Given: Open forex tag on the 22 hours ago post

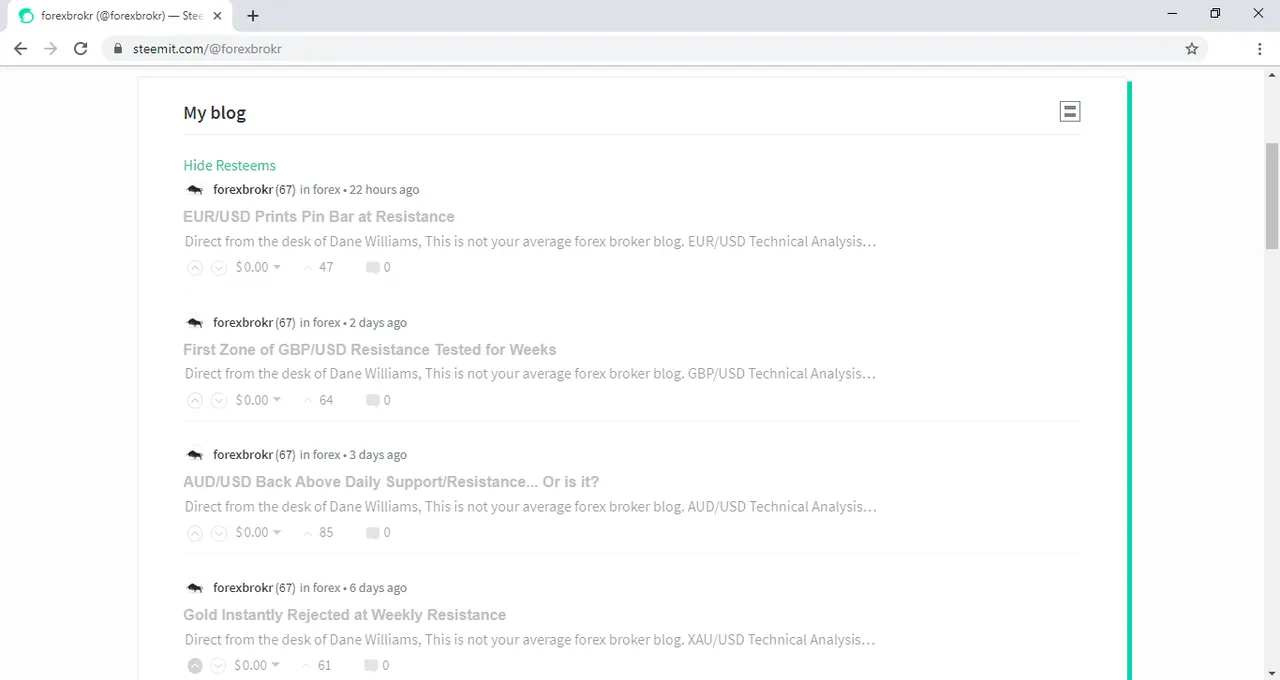Looking at the screenshot, I should click(x=327, y=189).
